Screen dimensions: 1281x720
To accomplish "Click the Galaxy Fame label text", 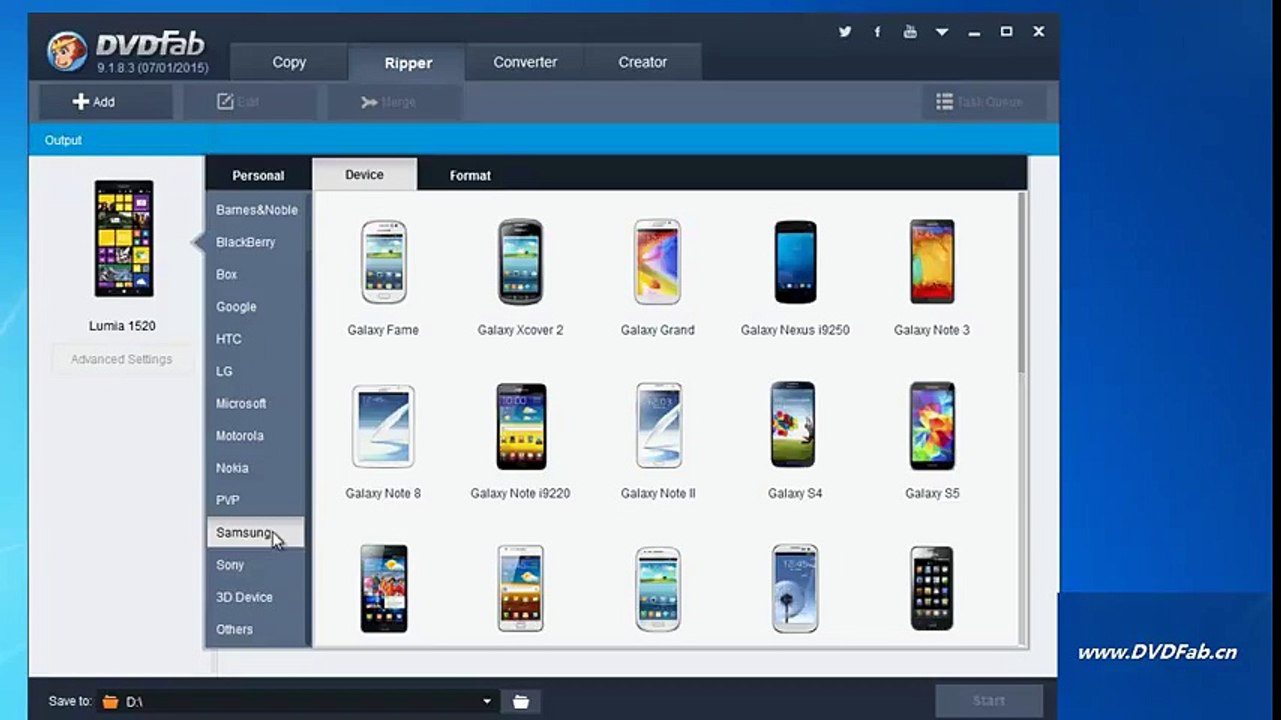I will point(383,330).
